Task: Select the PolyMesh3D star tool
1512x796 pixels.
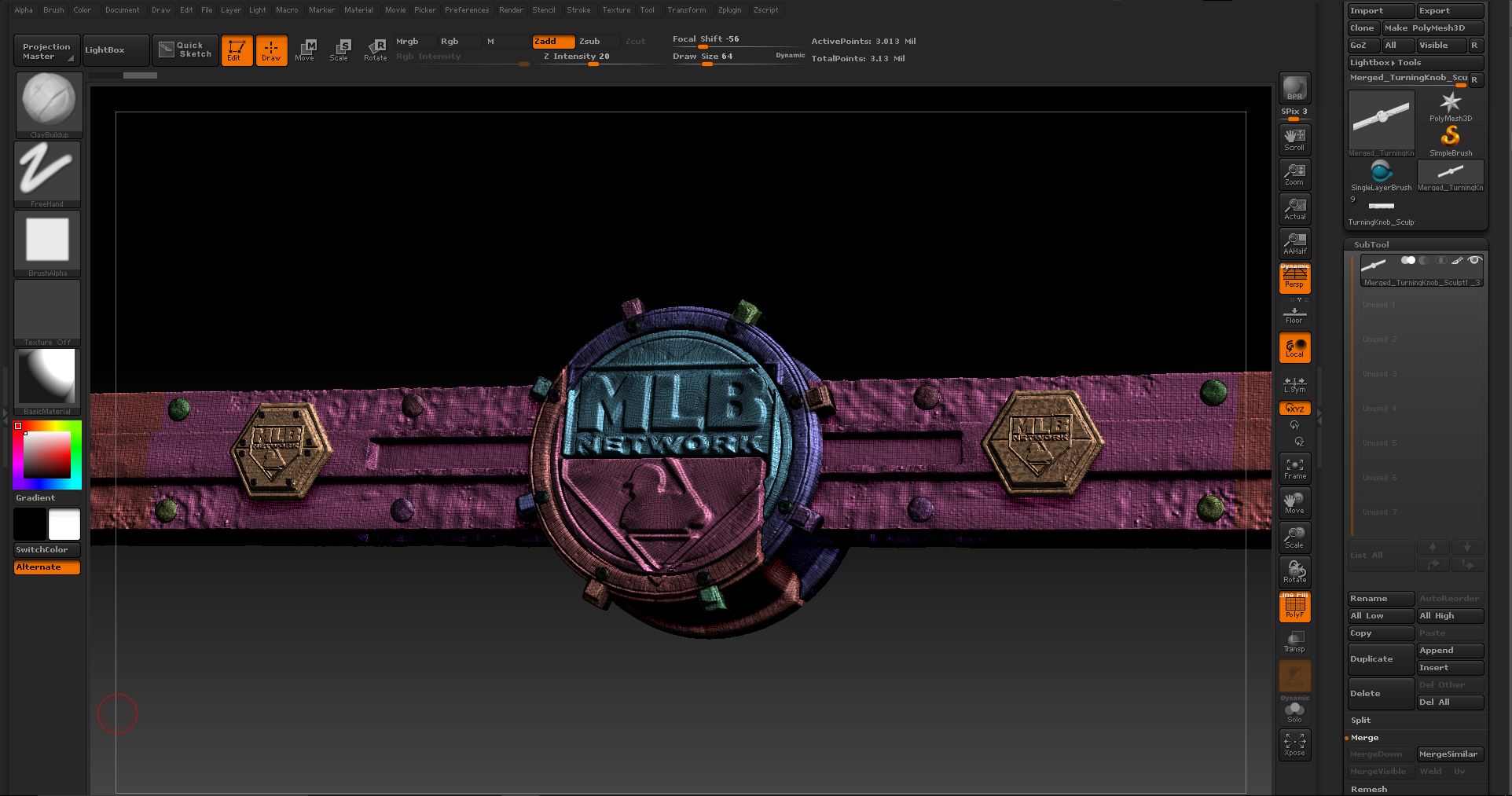Action: click(x=1450, y=107)
